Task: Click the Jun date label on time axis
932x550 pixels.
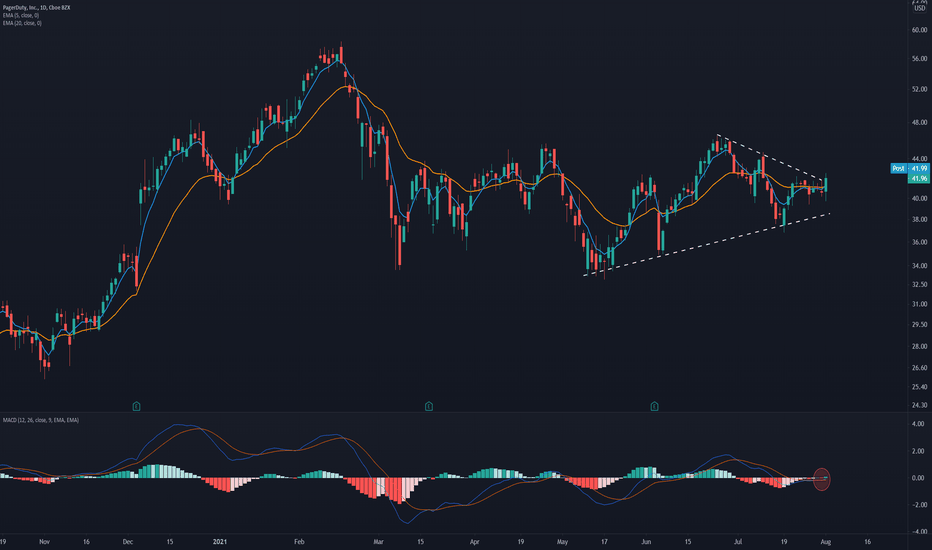Action: point(646,542)
